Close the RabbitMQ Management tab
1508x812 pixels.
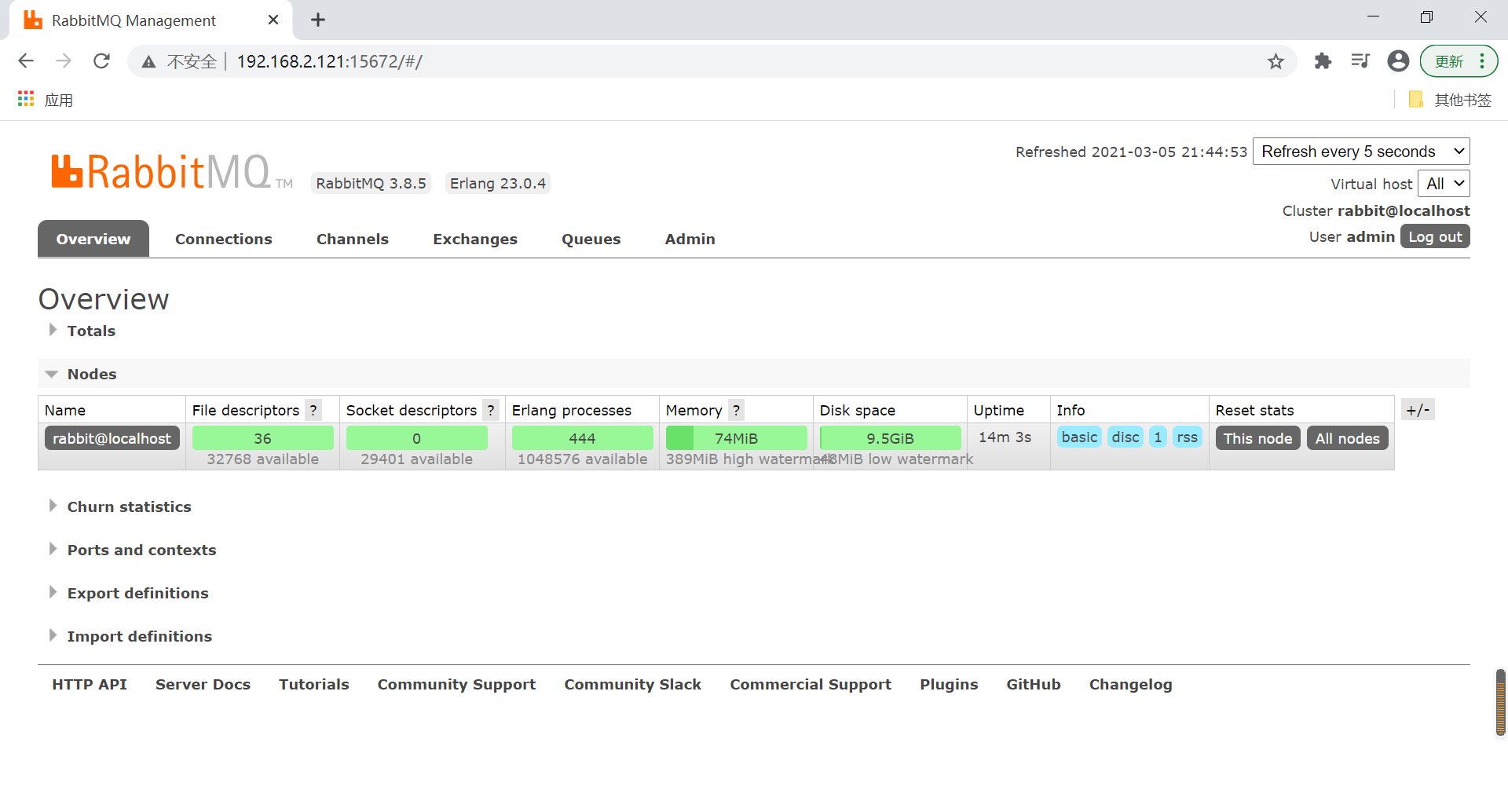pyautogui.click(x=273, y=20)
